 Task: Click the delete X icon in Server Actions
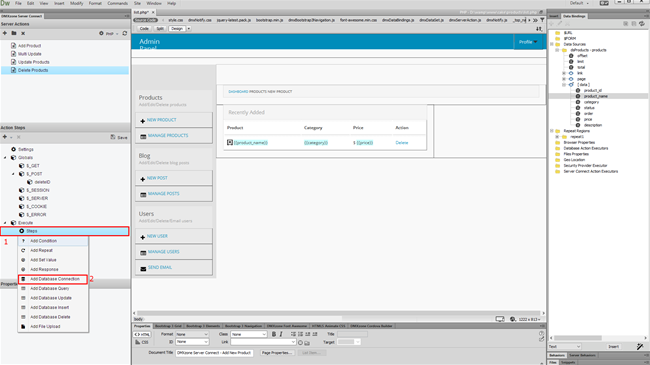tap(23, 33)
